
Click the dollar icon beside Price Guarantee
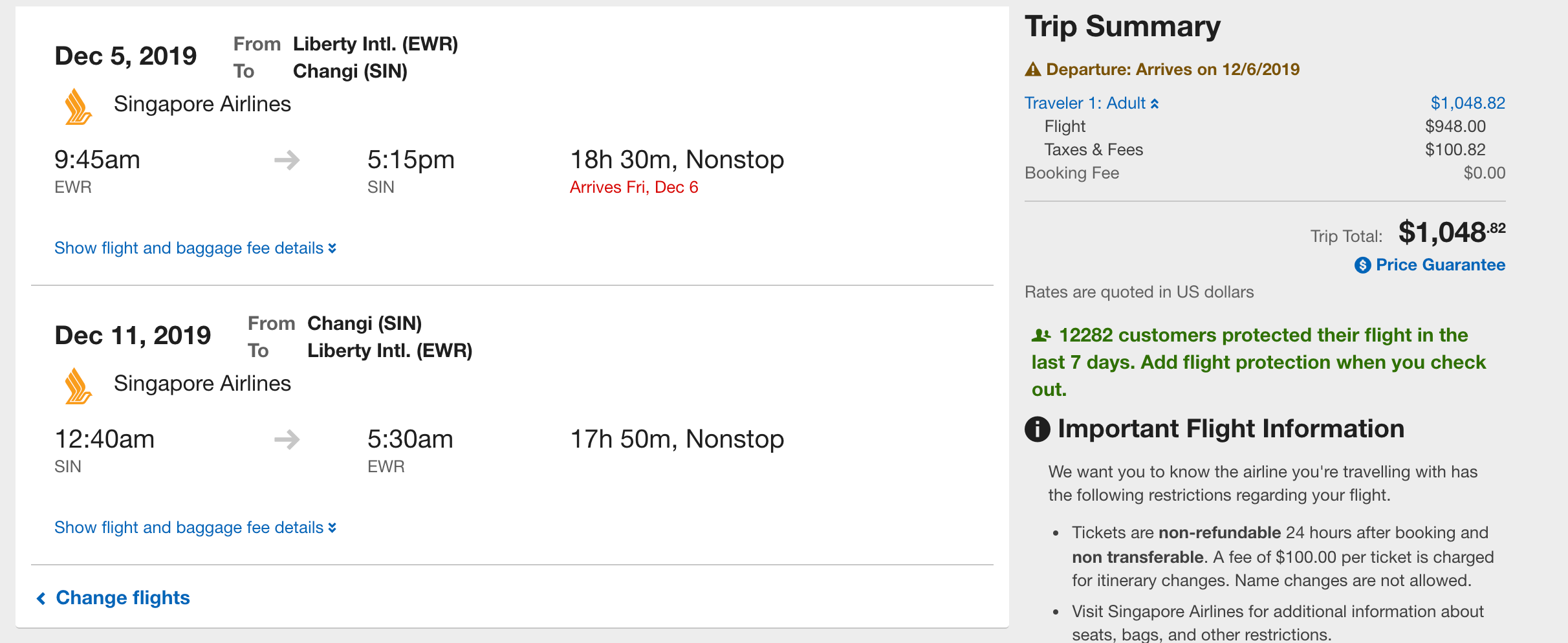coord(1362,265)
